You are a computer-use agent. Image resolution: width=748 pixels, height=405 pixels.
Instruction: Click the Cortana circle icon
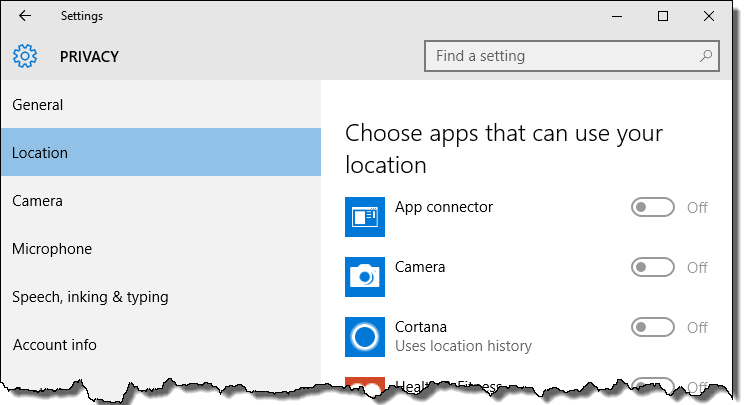[365, 337]
